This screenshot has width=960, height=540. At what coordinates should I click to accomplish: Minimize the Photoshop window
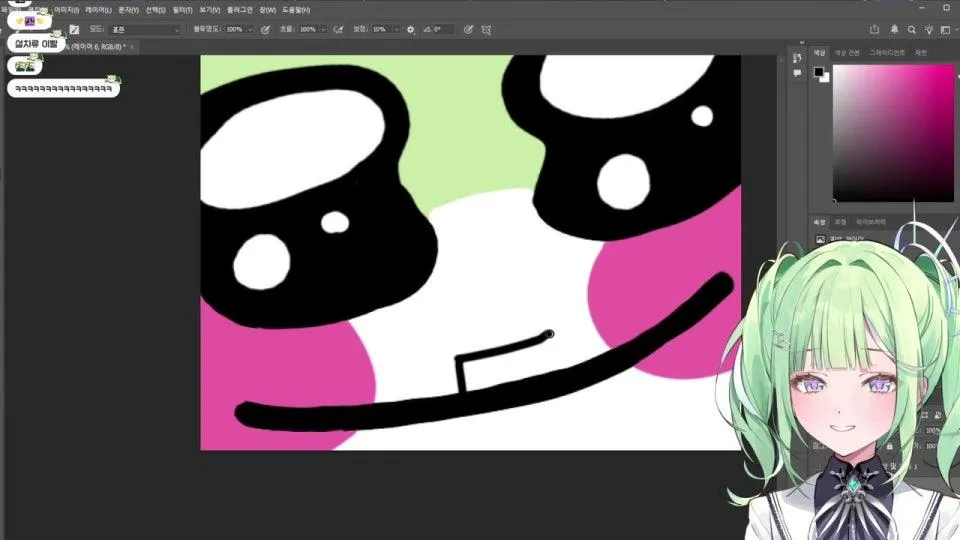point(922,7)
